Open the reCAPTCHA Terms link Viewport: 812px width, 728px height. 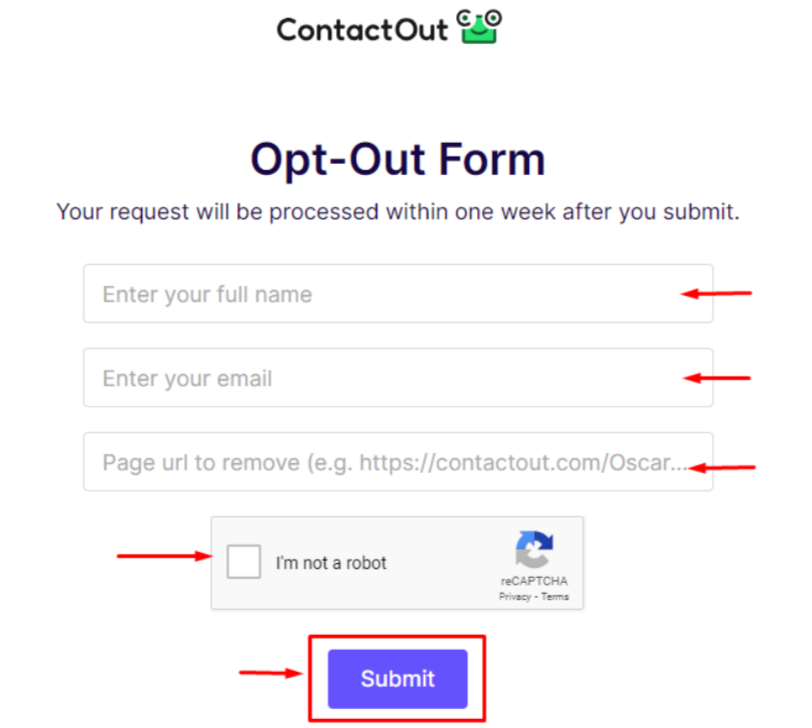pos(557,597)
